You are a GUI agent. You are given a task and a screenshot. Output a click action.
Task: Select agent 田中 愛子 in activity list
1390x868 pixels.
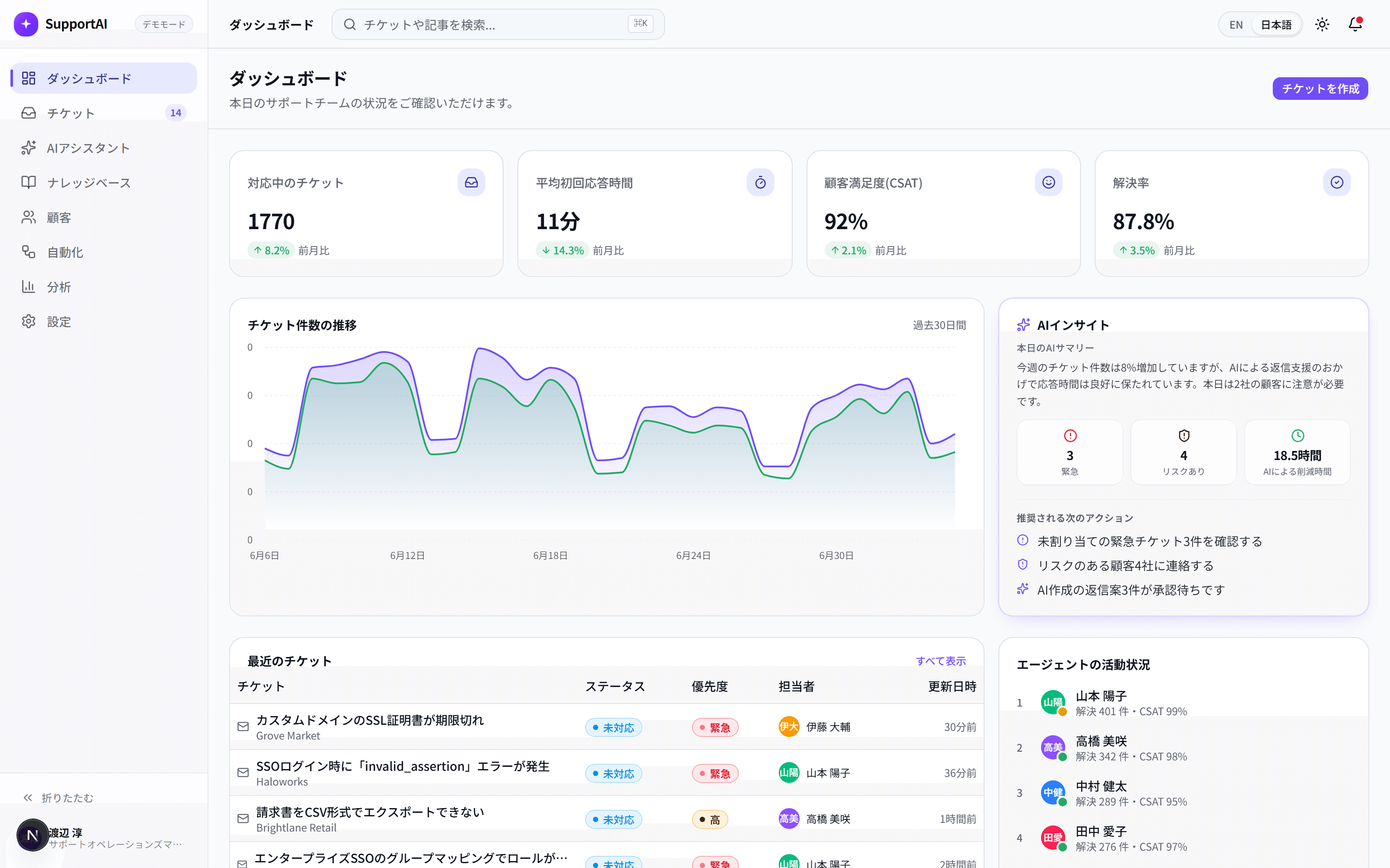(x=1183, y=838)
